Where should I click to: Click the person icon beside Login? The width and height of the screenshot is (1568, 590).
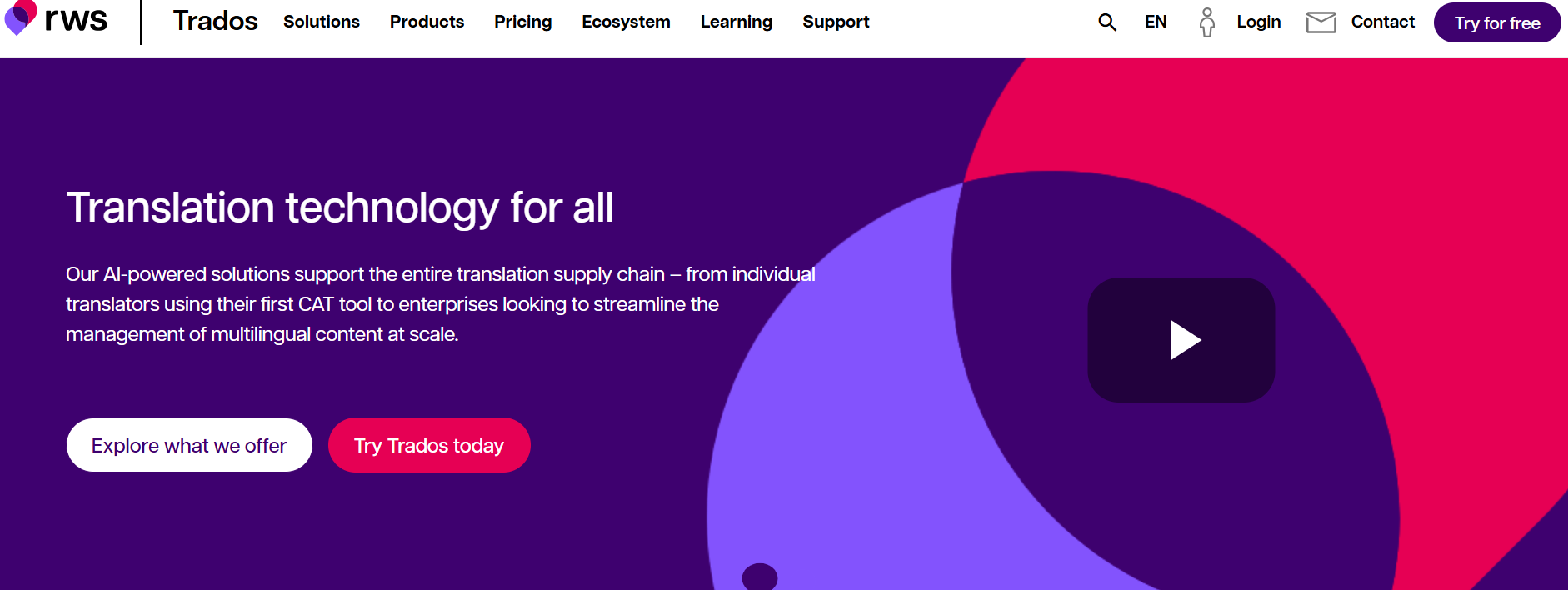pyautogui.click(x=1207, y=22)
